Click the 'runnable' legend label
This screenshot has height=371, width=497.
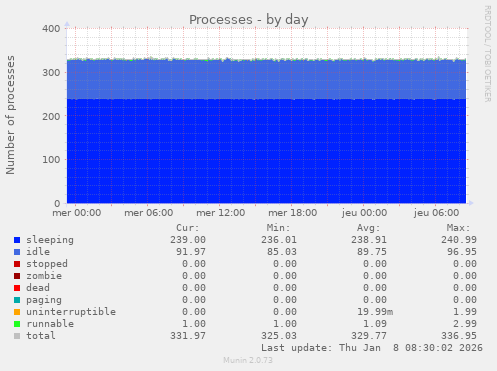pos(50,324)
